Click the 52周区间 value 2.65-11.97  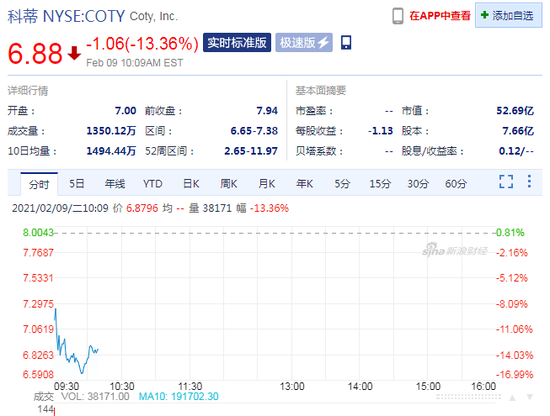click(x=251, y=151)
